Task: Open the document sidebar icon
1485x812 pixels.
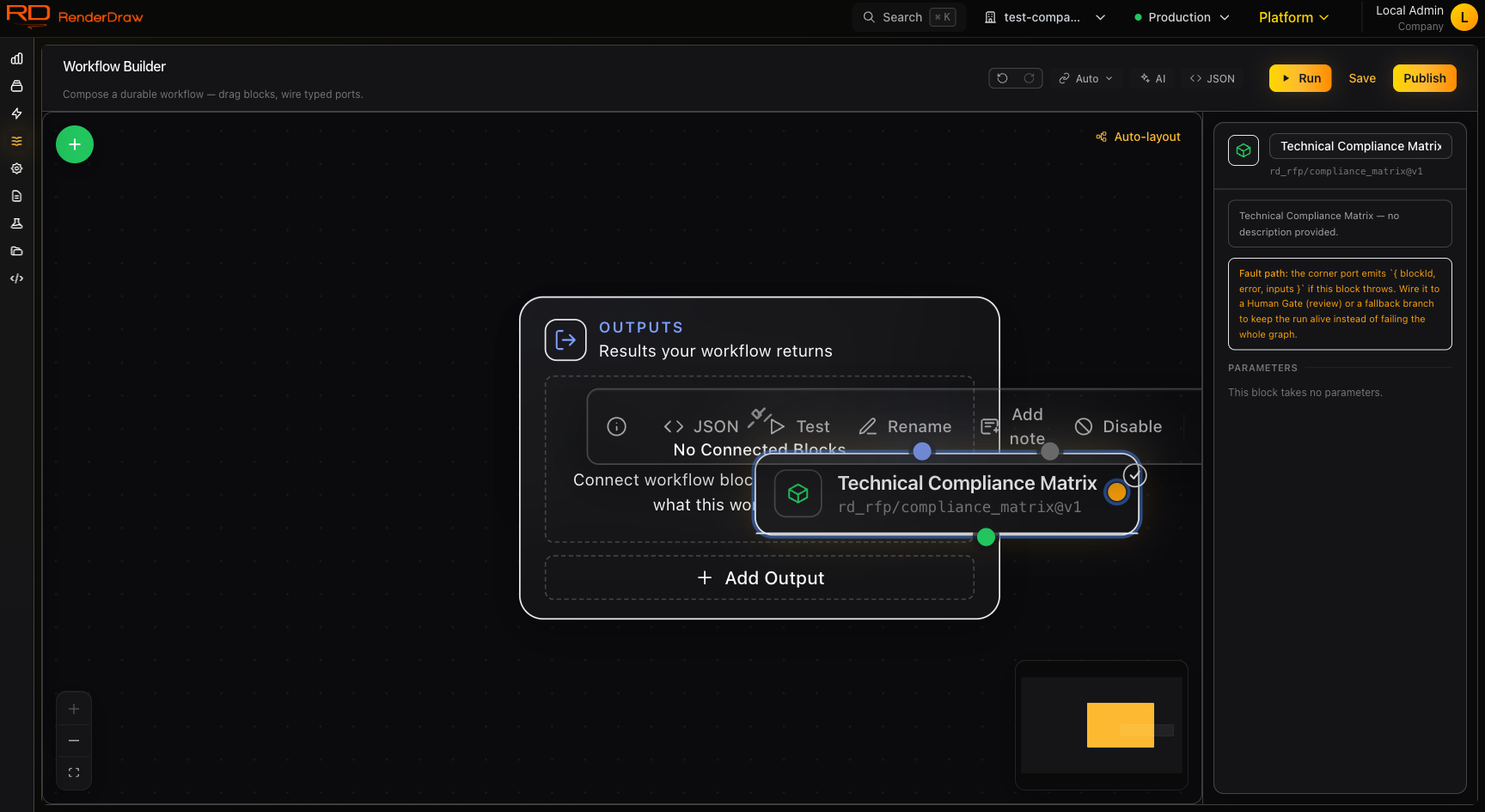Action: point(16,196)
